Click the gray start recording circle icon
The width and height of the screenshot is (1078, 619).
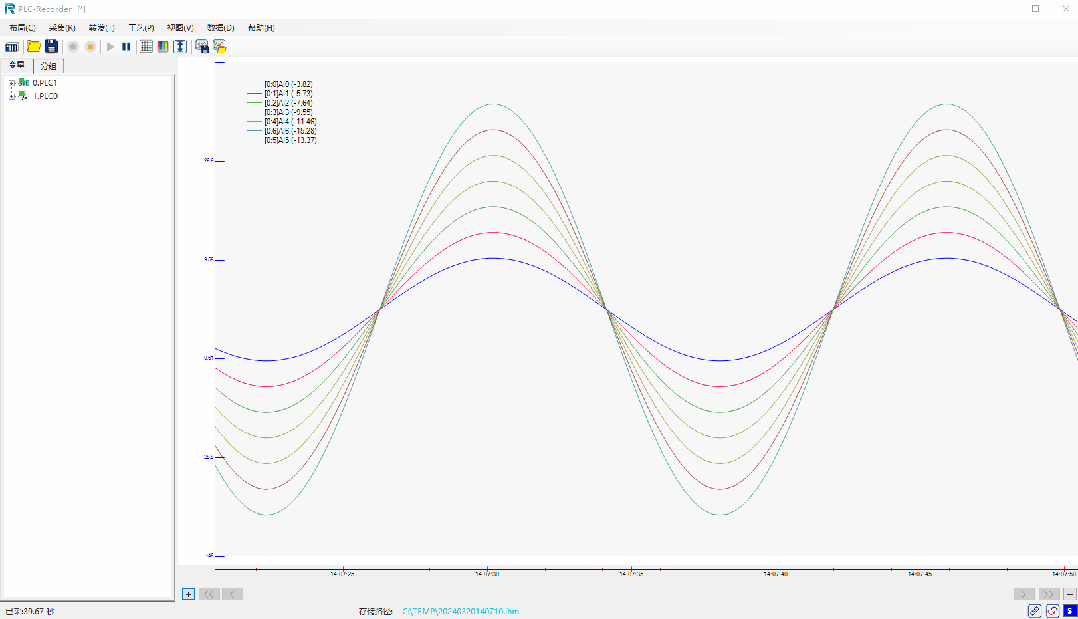(72, 47)
